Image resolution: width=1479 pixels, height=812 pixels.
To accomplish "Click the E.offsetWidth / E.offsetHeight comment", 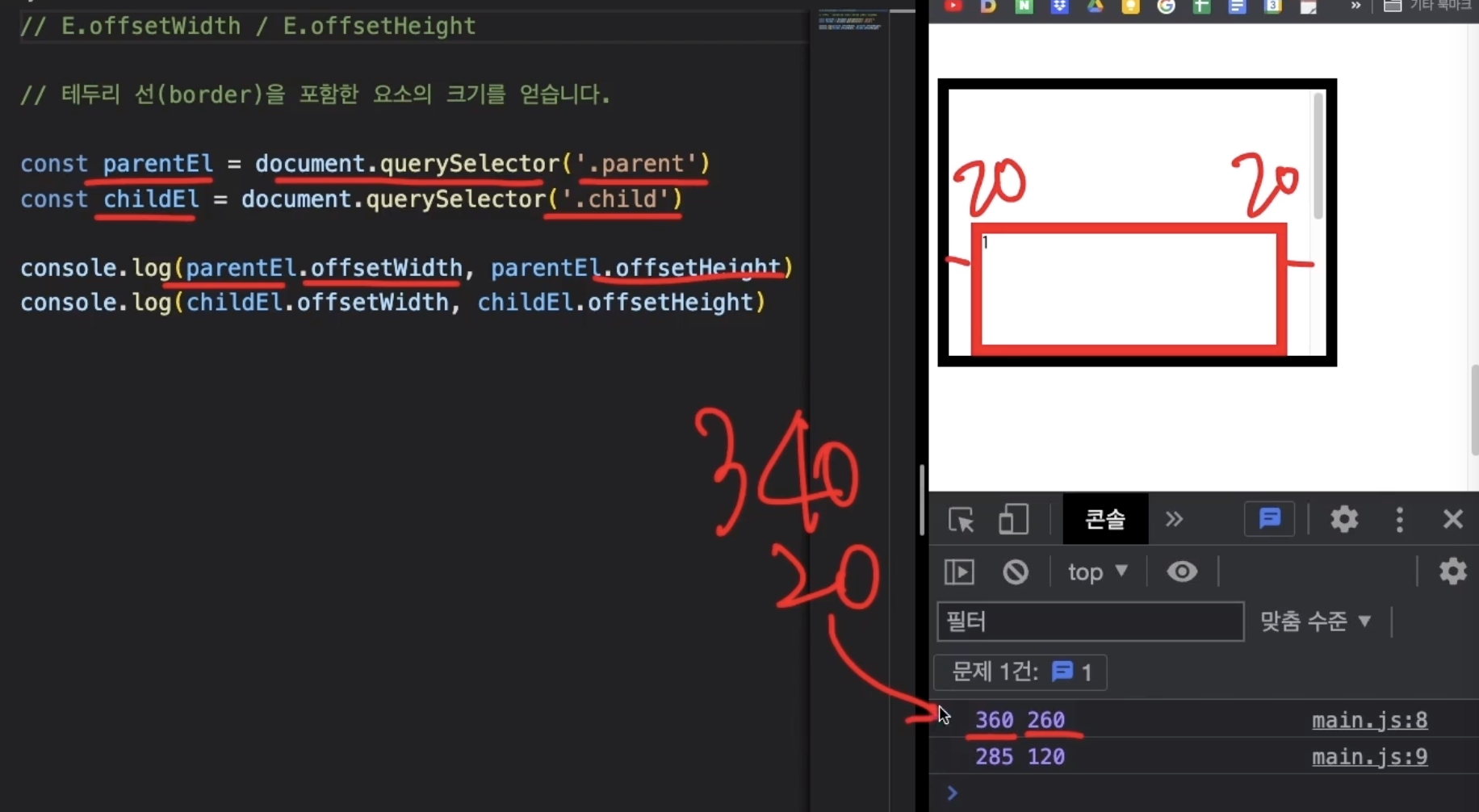I will [x=248, y=27].
